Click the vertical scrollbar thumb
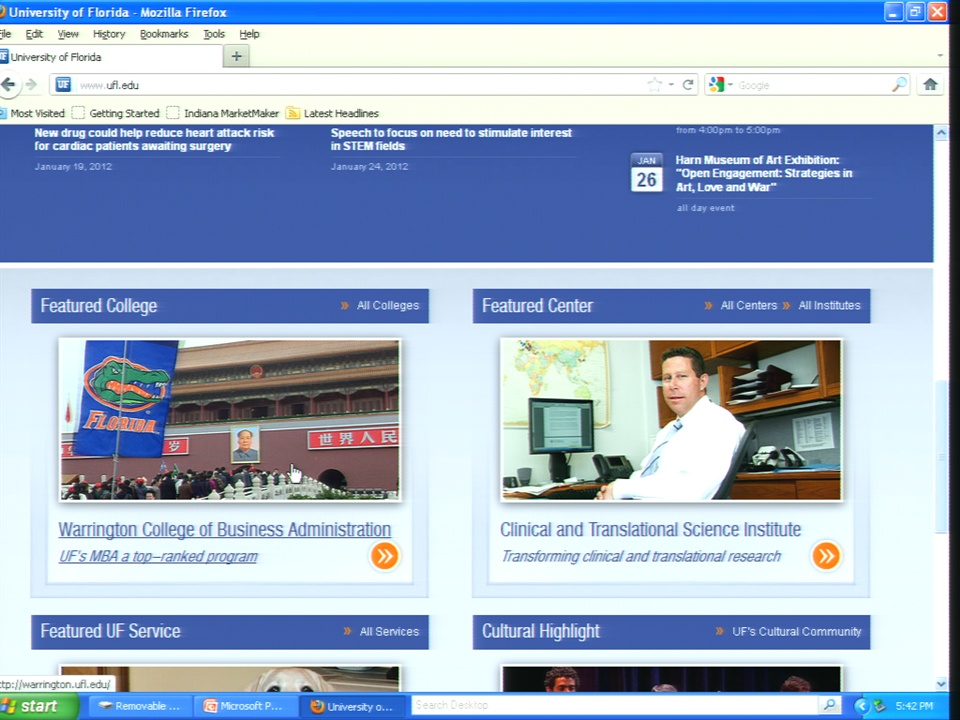960x720 pixels. (941, 457)
